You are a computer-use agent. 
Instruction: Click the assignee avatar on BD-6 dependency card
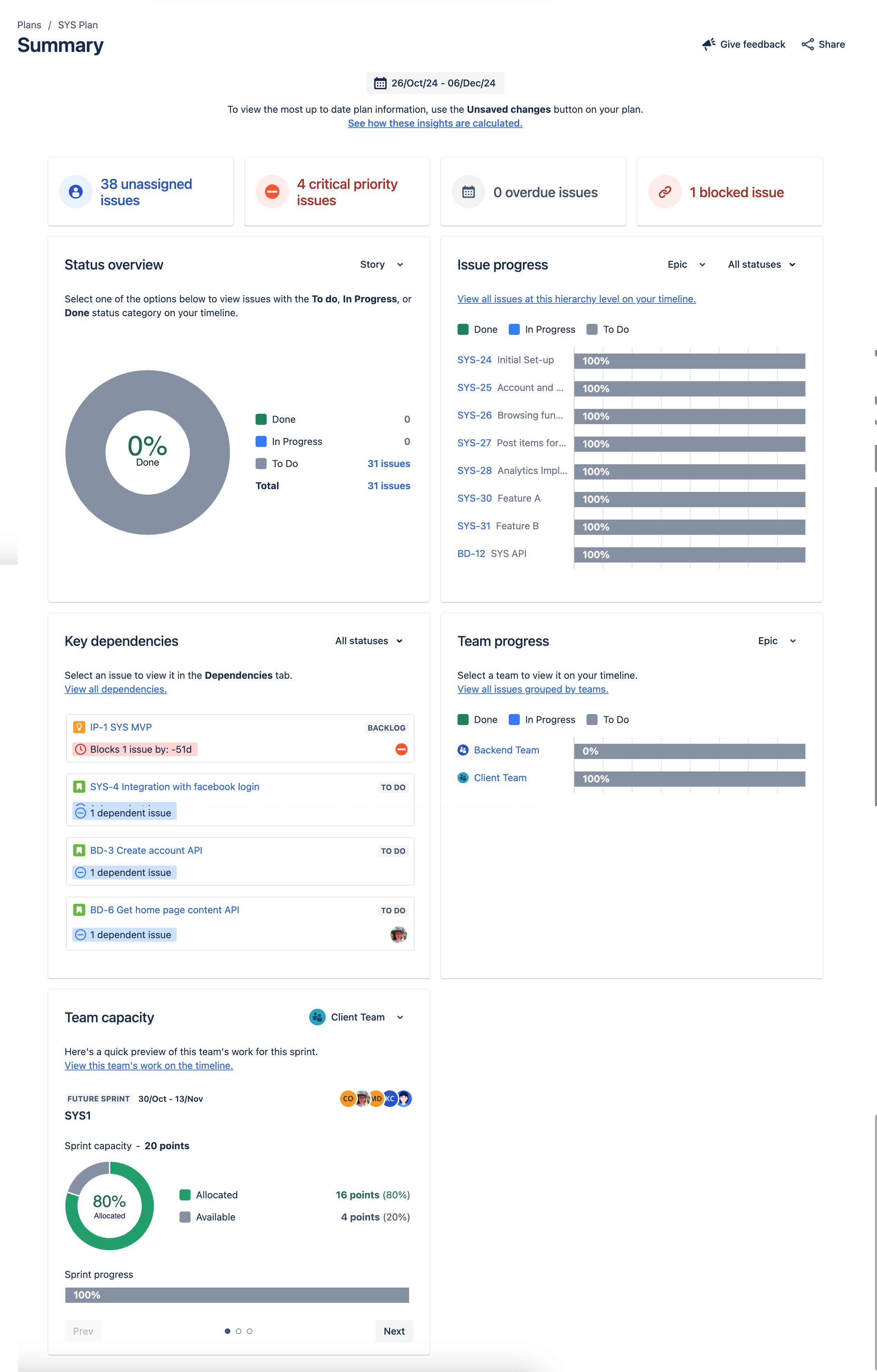pos(398,934)
